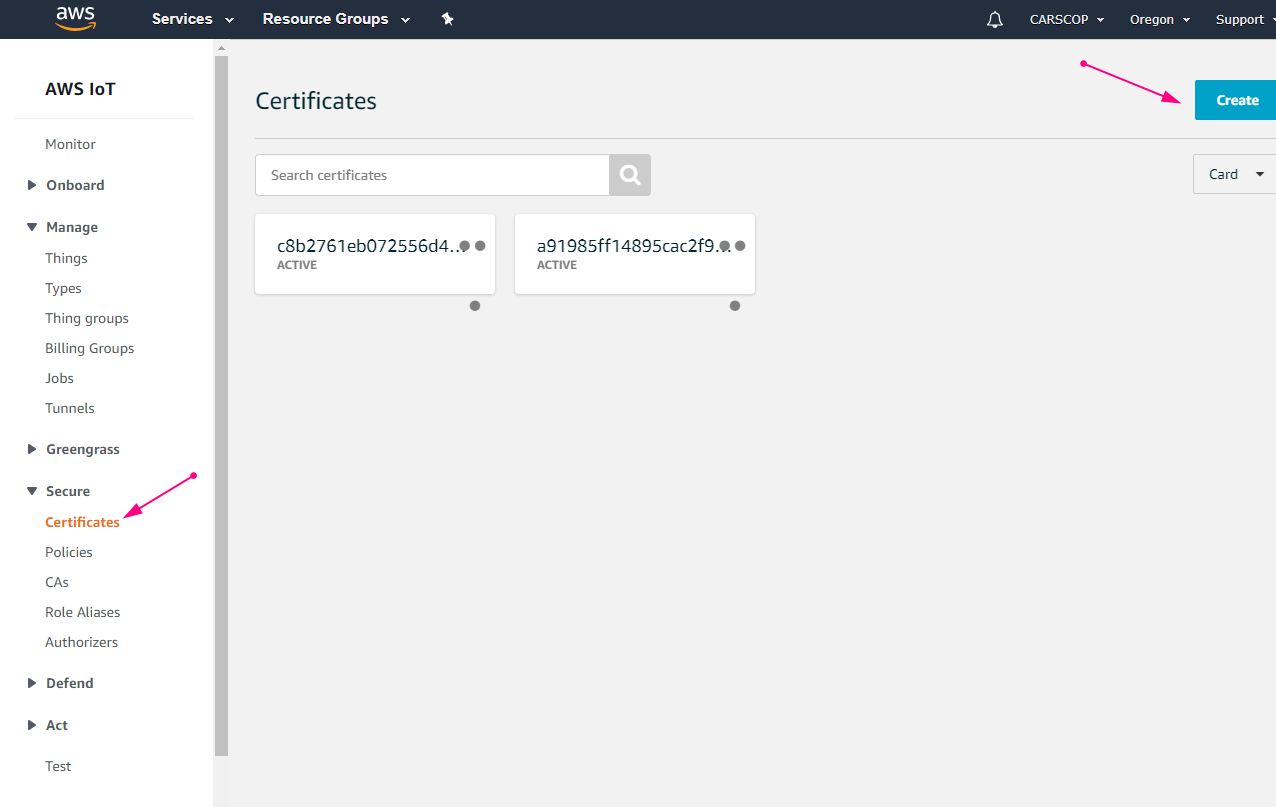Open Test in sidebar
Screen dimensions: 1276x807
[x=58, y=766]
